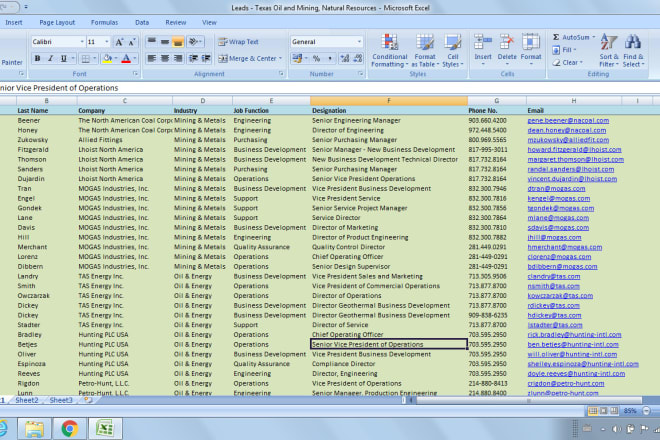This screenshot has height=440, width=660.
Task: Open Format as Table gallery
Action: tap(425, 51)
